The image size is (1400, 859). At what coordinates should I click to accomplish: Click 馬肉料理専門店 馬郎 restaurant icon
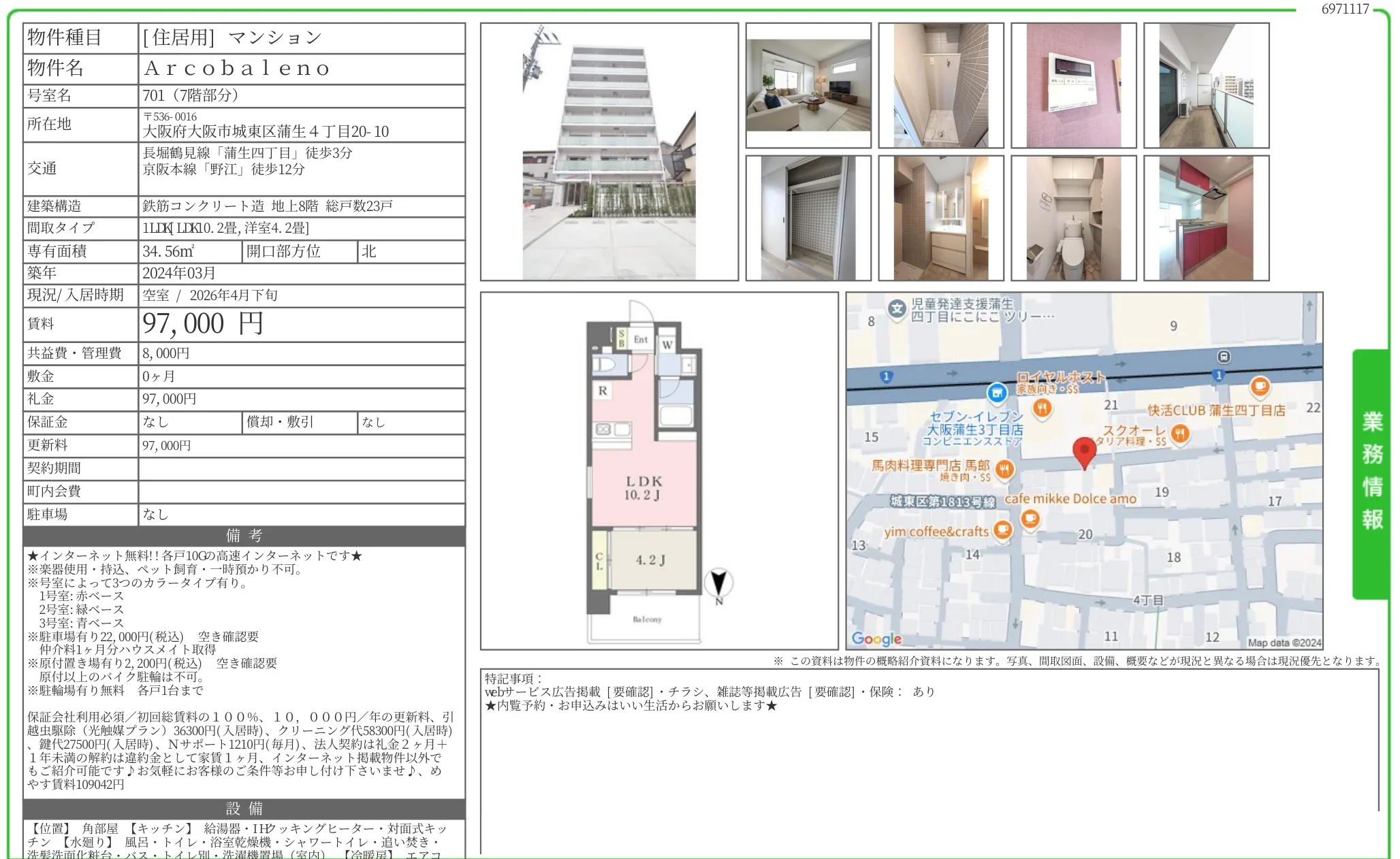(x=1005, y=468)
